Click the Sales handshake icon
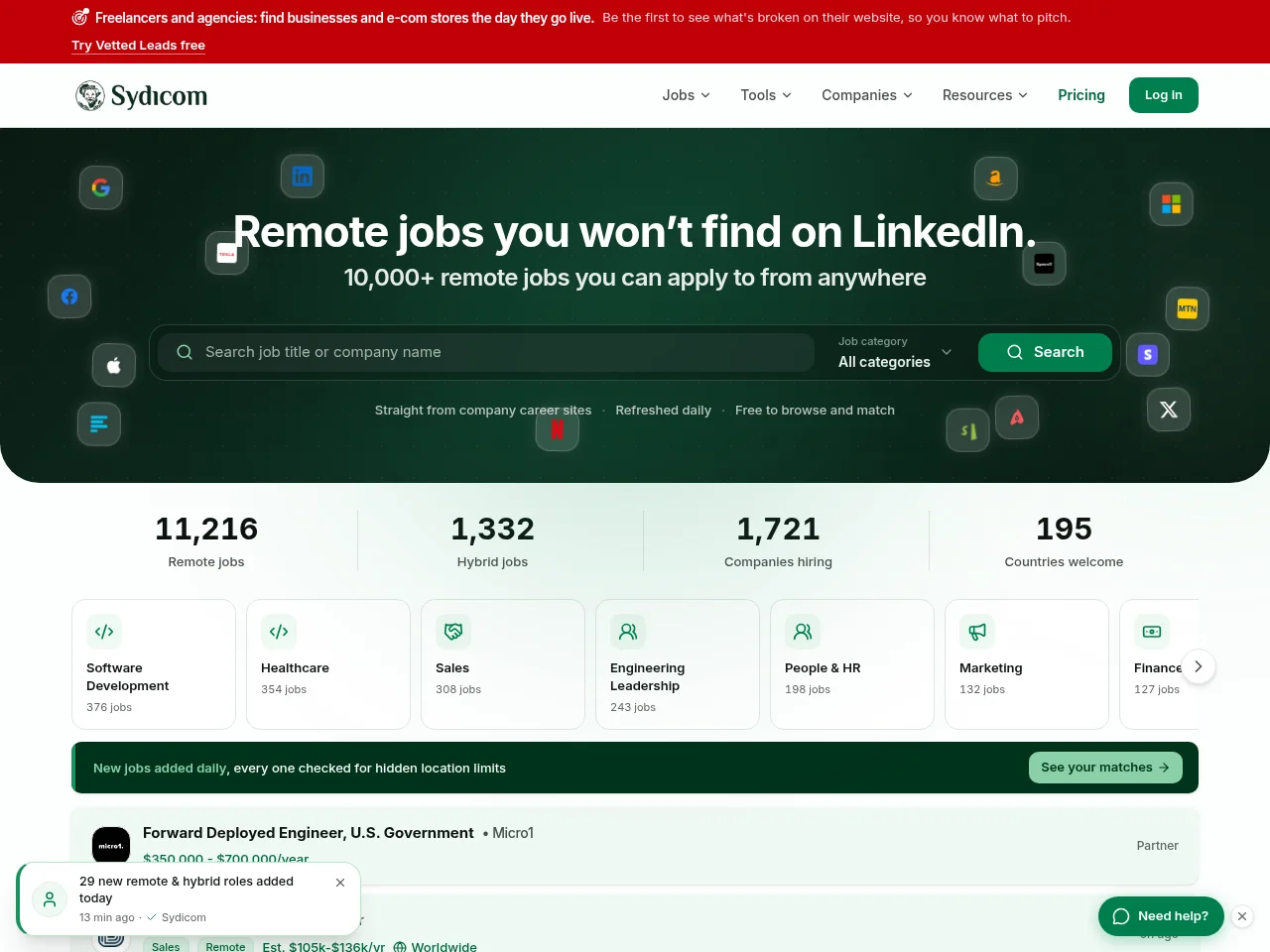Viewport: 1270px width, 952px height. click(453, 632)
